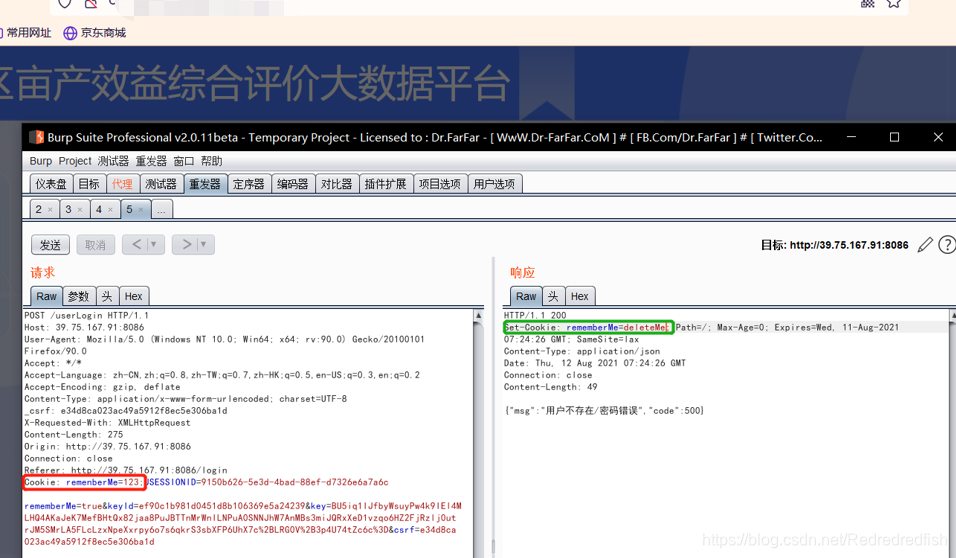
Task: Click the X-Requested-With header line
Action: (x=107, y=423)
